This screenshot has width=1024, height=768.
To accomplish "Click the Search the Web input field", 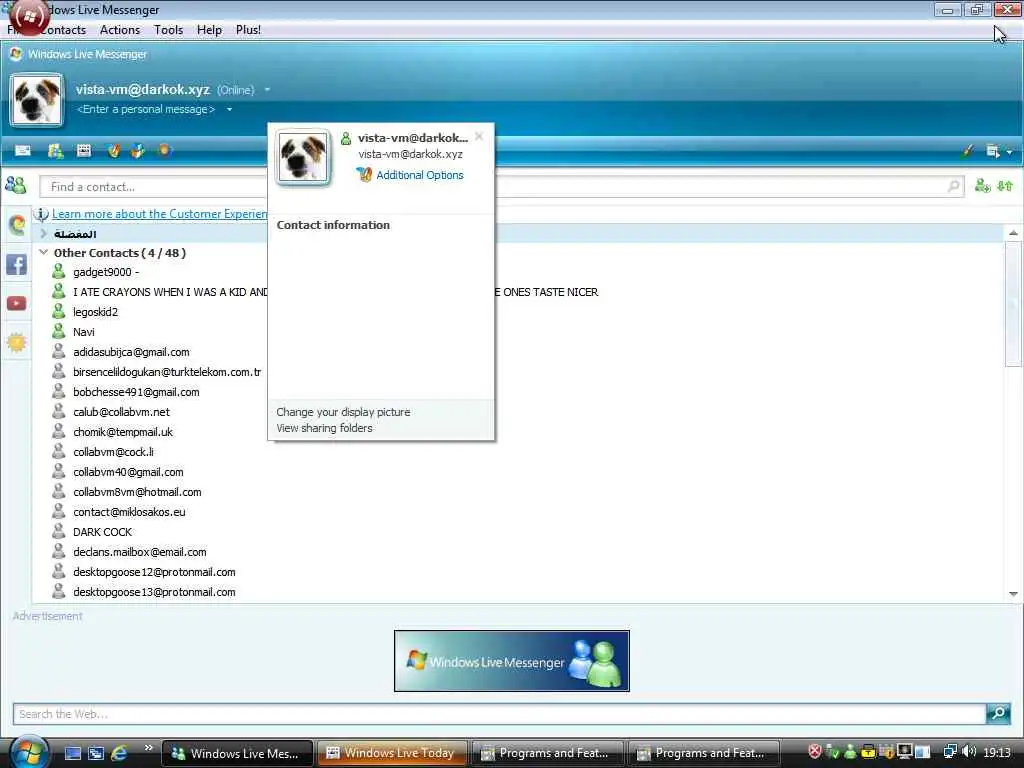I will coord(499,714).
